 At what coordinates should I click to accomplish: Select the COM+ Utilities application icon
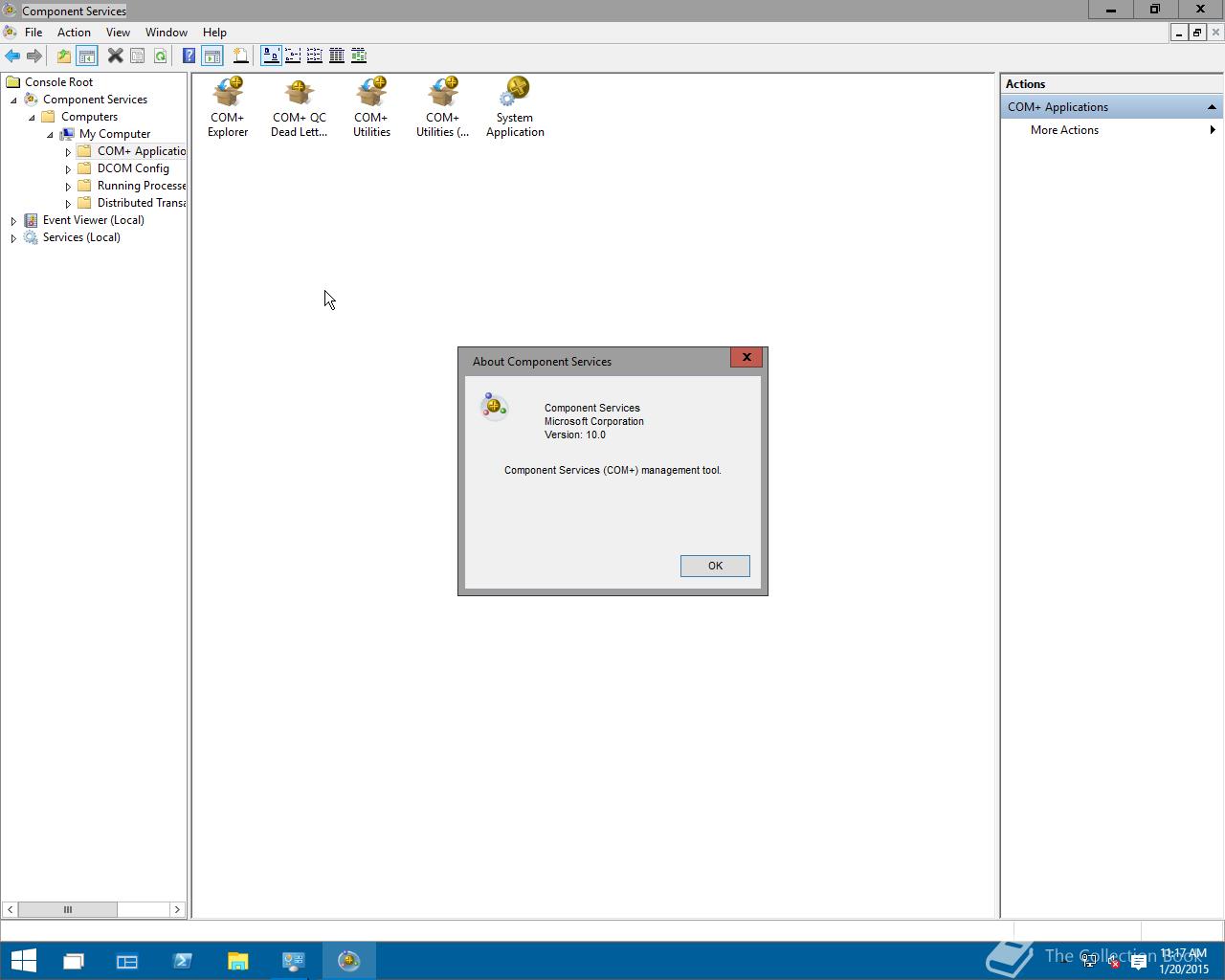coord(371,107)
